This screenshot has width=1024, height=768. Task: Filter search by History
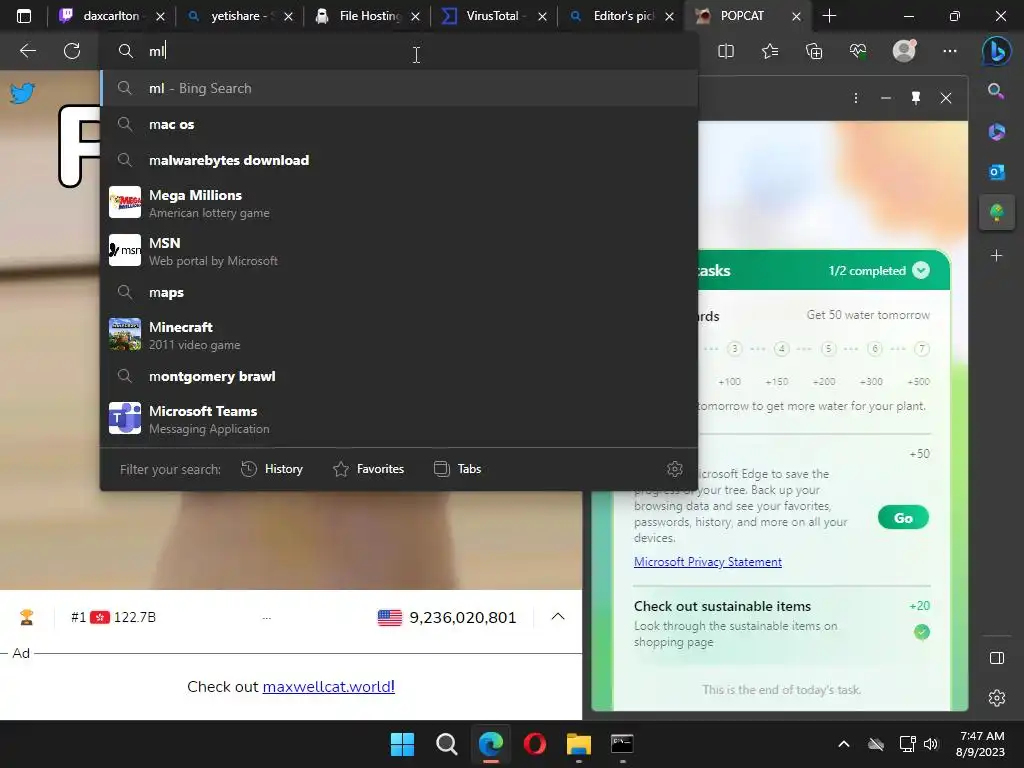click(x=272, y=469)
